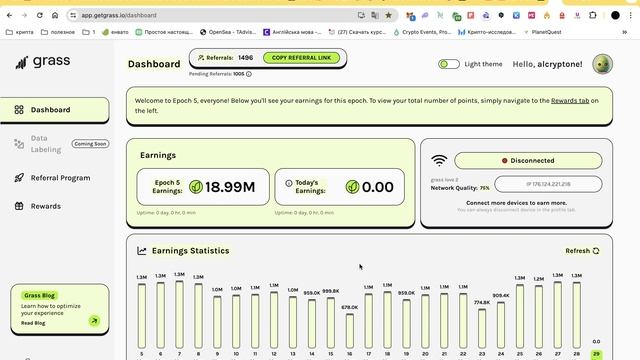This screenshot has width=640, height=360.
Task: Click the chart bar for day 7
Action: pos(179,314)
